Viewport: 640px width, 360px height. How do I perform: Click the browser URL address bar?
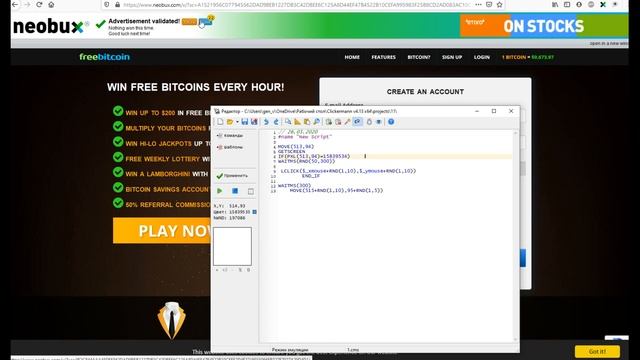click(296, 5)
